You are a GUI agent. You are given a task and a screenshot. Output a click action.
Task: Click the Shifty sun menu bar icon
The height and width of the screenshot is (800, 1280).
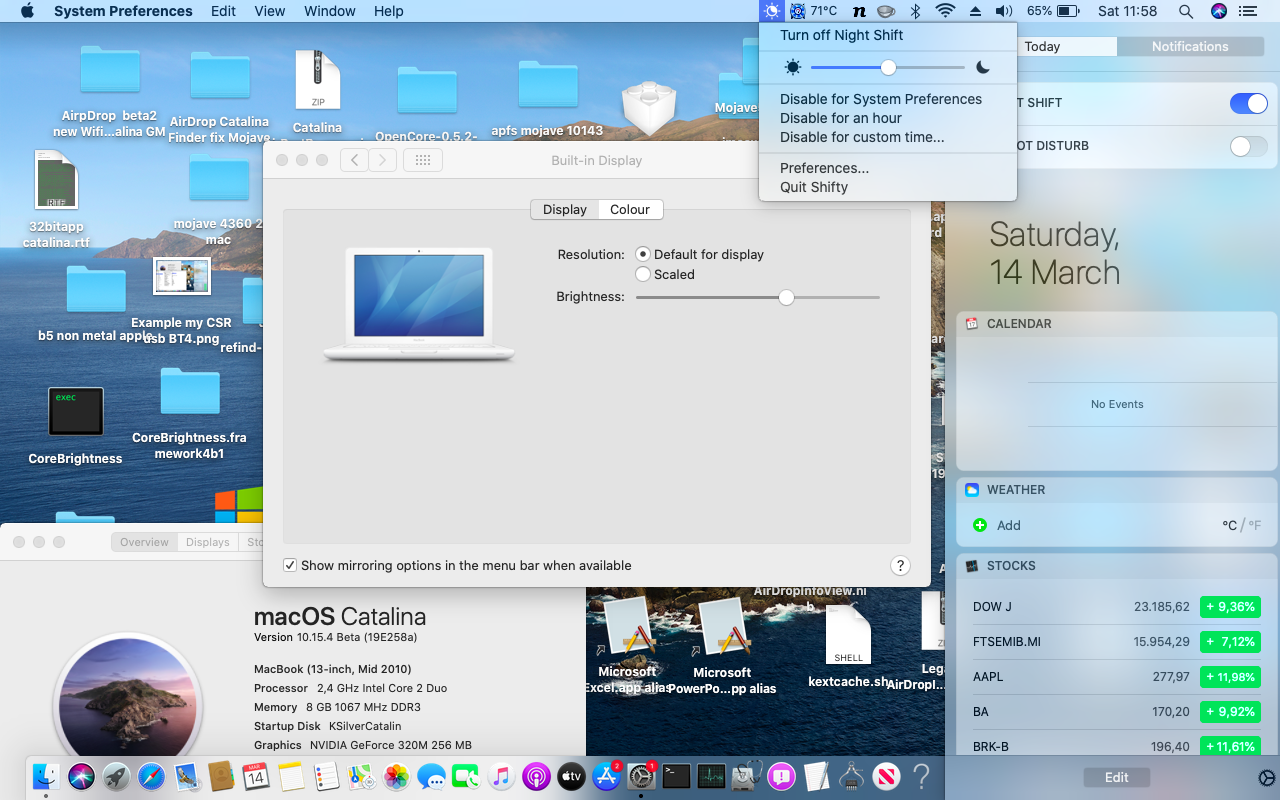pyautogui.click(x=771, y=11)
